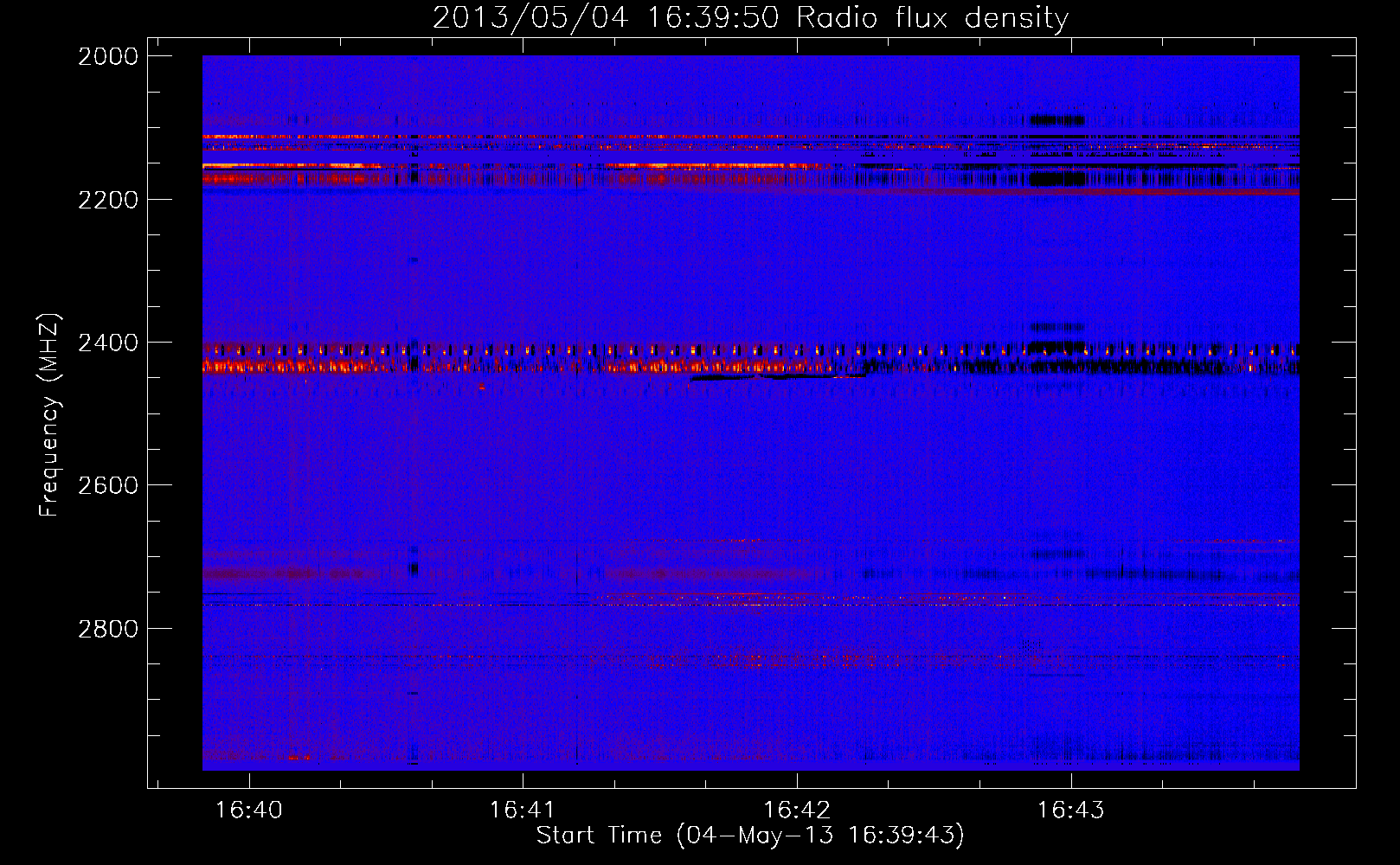Click the '2000' frequency axis label
Viewport: 1400px width, 865px height.
click(108, 56)
